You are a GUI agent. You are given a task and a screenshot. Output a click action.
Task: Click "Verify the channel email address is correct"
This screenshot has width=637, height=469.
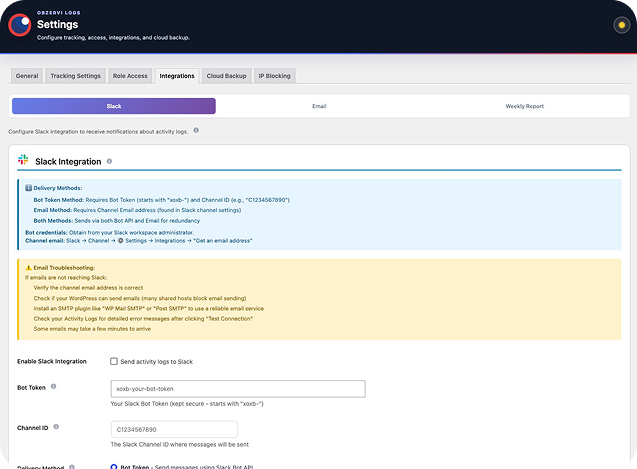point(88,288)
